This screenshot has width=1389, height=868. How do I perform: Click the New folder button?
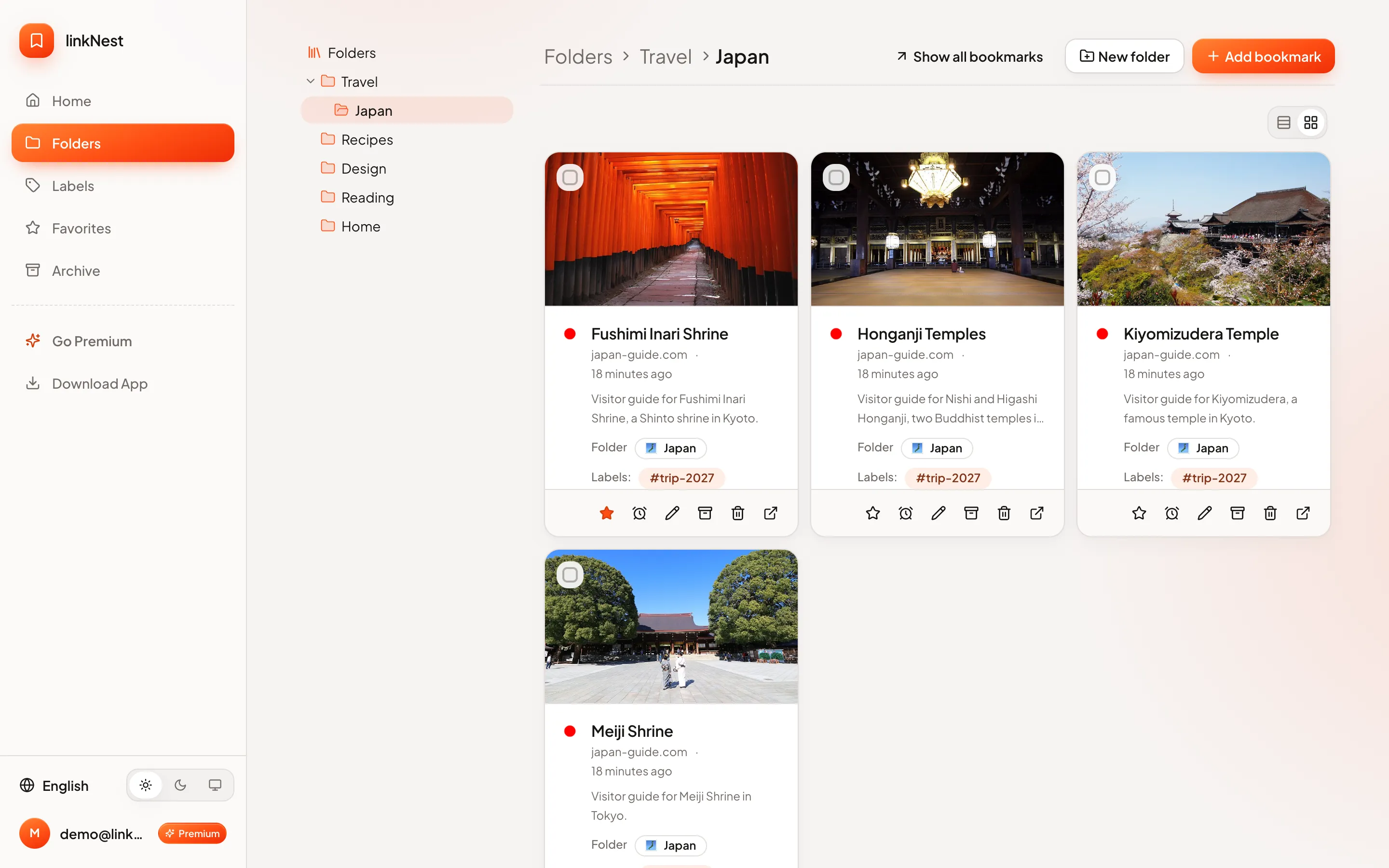1124,56
